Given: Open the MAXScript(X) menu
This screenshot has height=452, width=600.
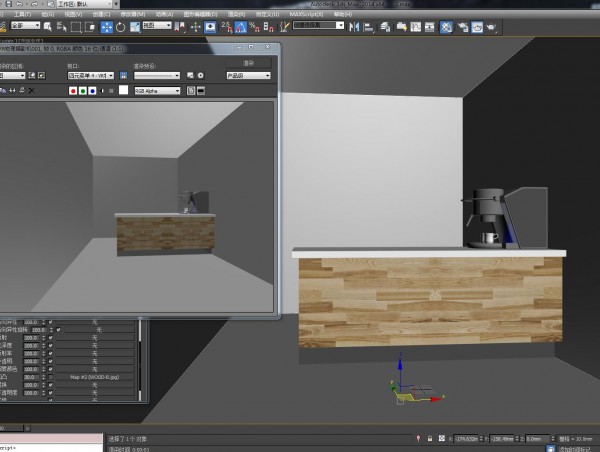Looking at the screenshot, I should click(306, 15).
